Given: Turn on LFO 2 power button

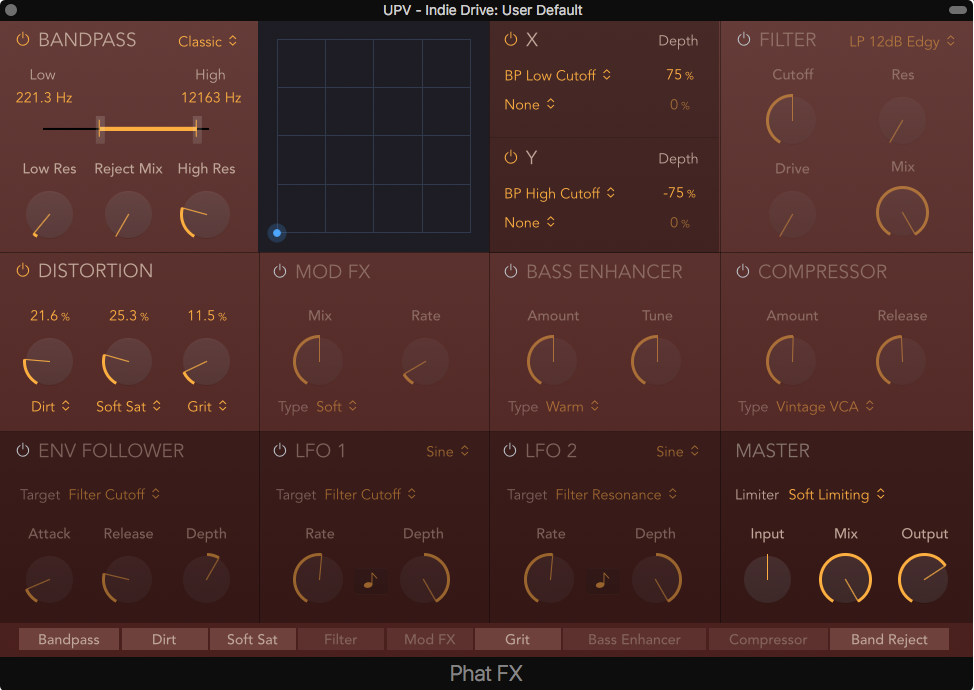Looking at the screenshot, I should point(510,450).
